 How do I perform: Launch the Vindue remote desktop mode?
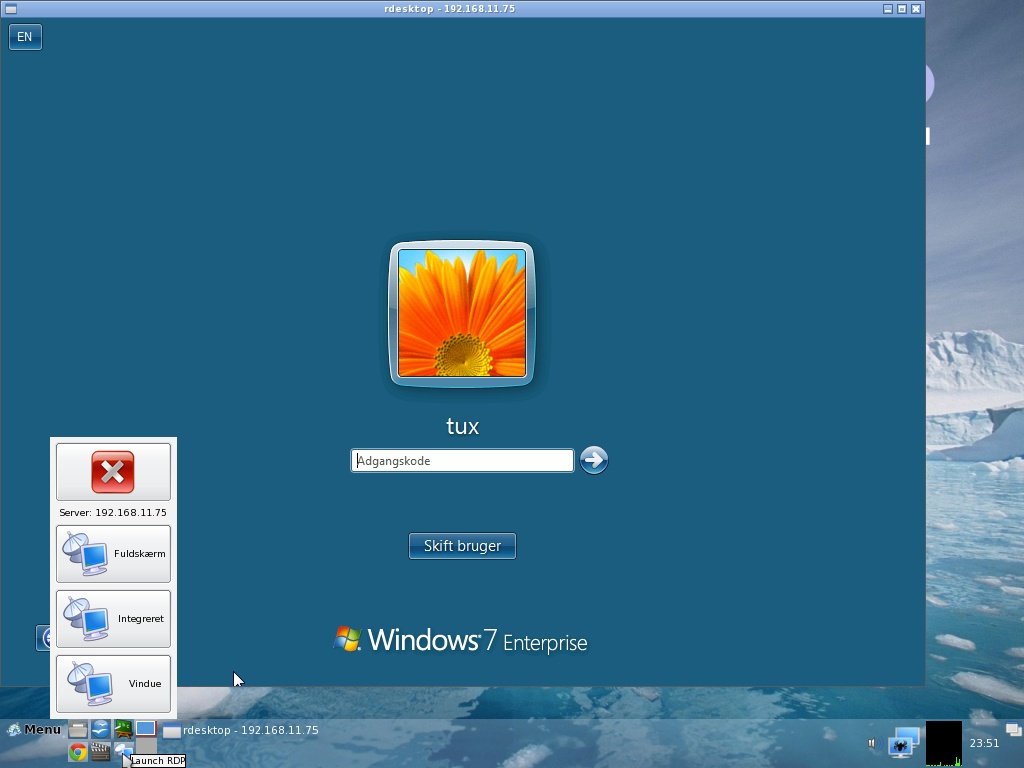pos(113,684)
